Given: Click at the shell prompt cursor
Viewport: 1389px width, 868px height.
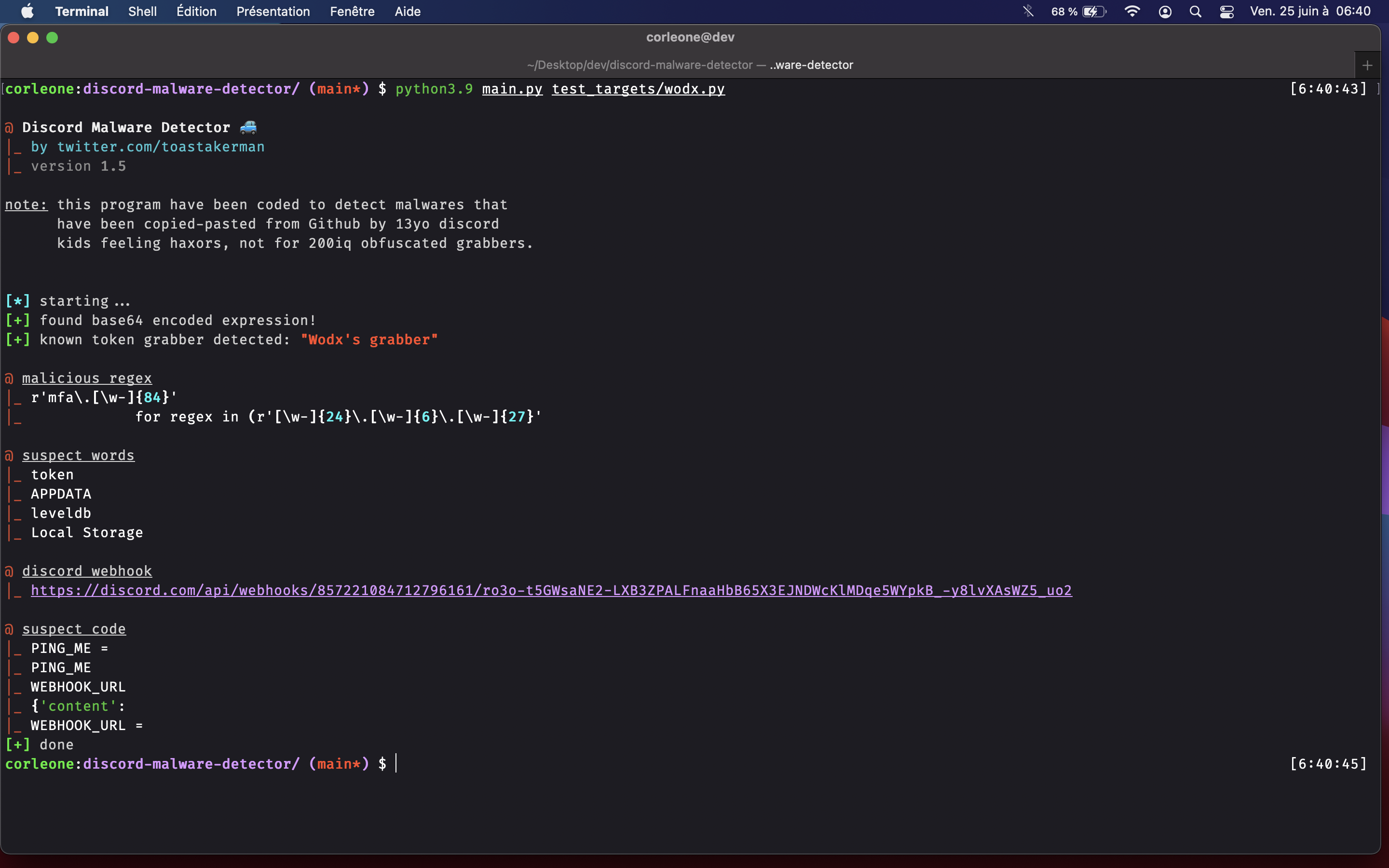Looking at the screenshot, I should coord(396,763).
